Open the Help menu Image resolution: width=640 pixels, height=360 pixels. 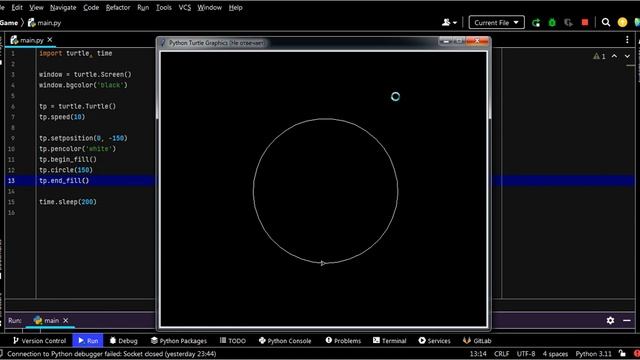(236, 7)
